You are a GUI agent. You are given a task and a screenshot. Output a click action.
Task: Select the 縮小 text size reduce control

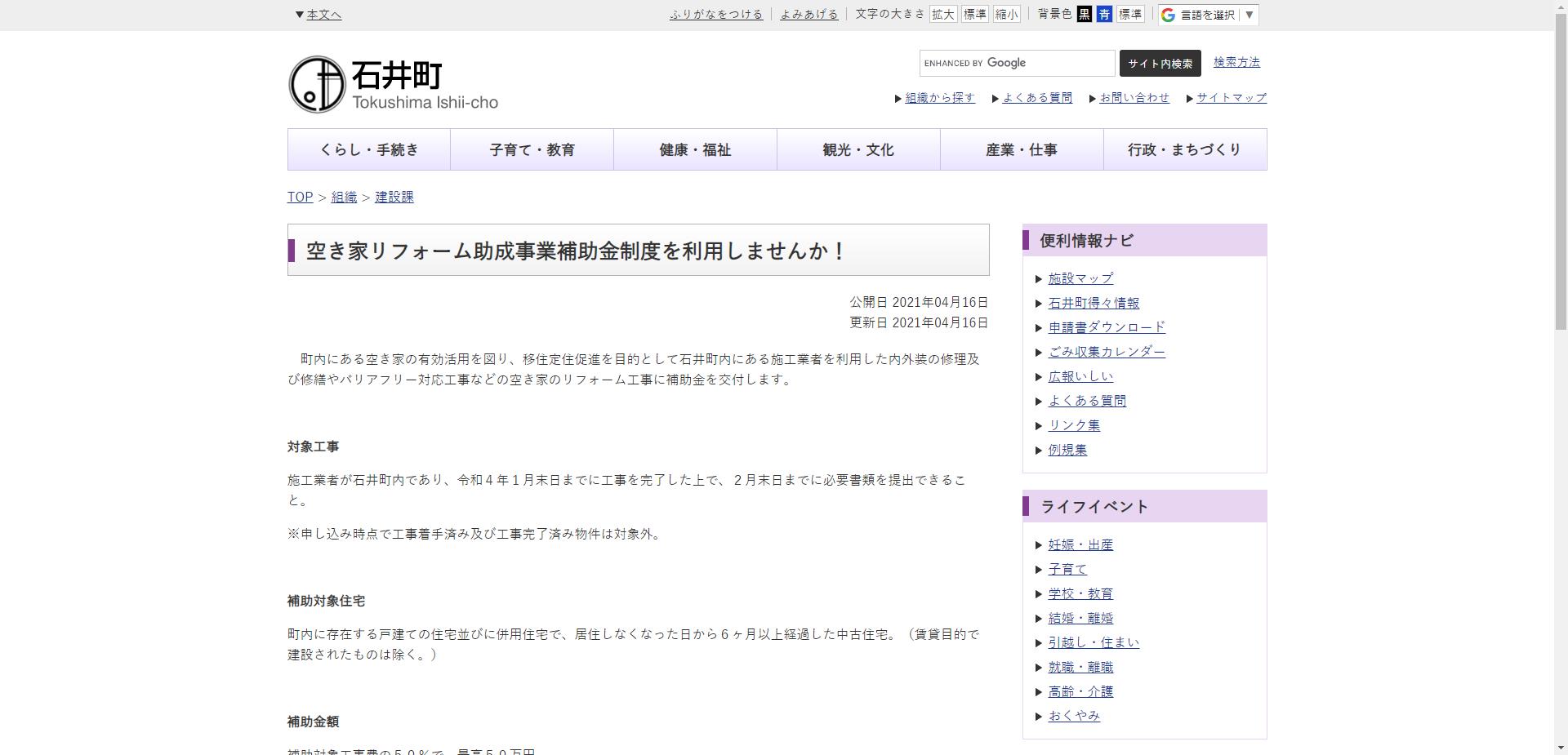point(1007,14)
